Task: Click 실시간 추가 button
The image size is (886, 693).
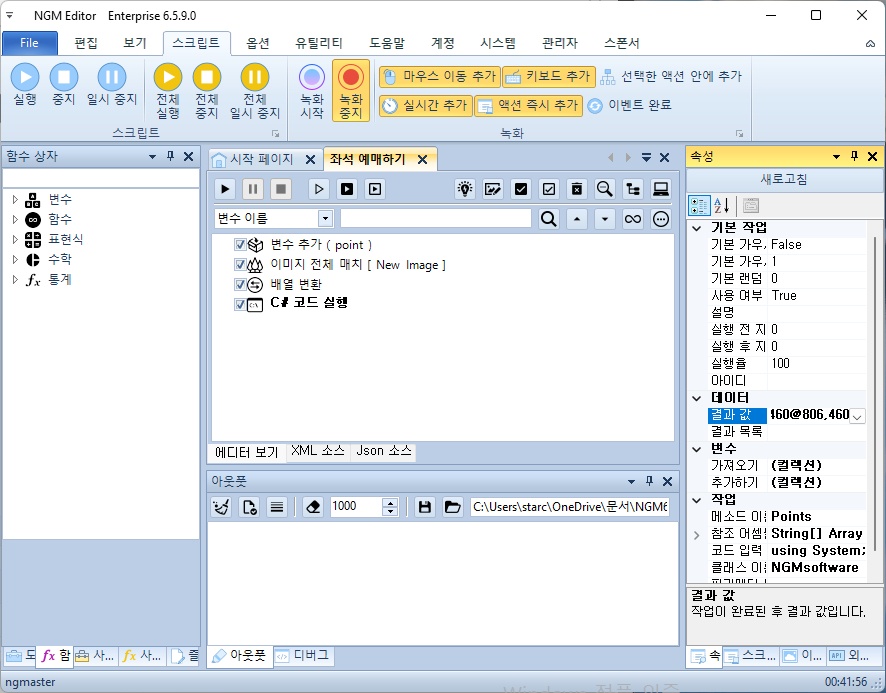Action: click(425, 106)
